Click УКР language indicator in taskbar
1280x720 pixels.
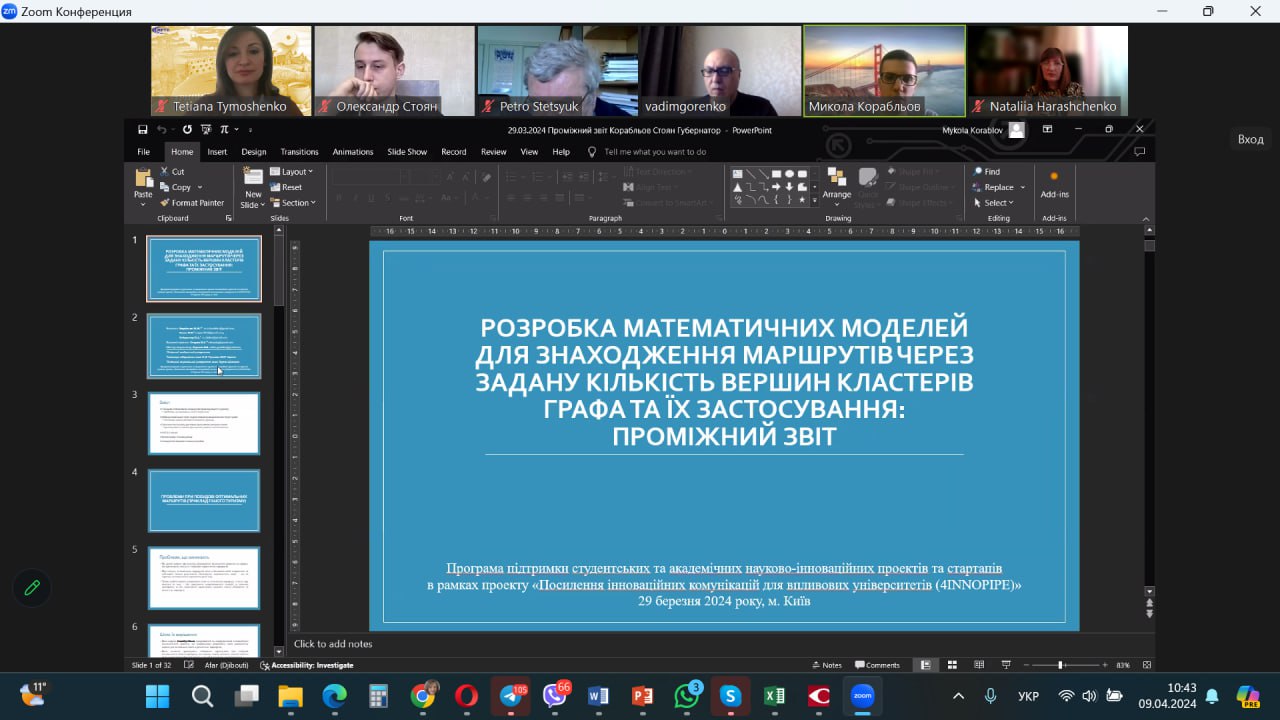click(1028, 696)
